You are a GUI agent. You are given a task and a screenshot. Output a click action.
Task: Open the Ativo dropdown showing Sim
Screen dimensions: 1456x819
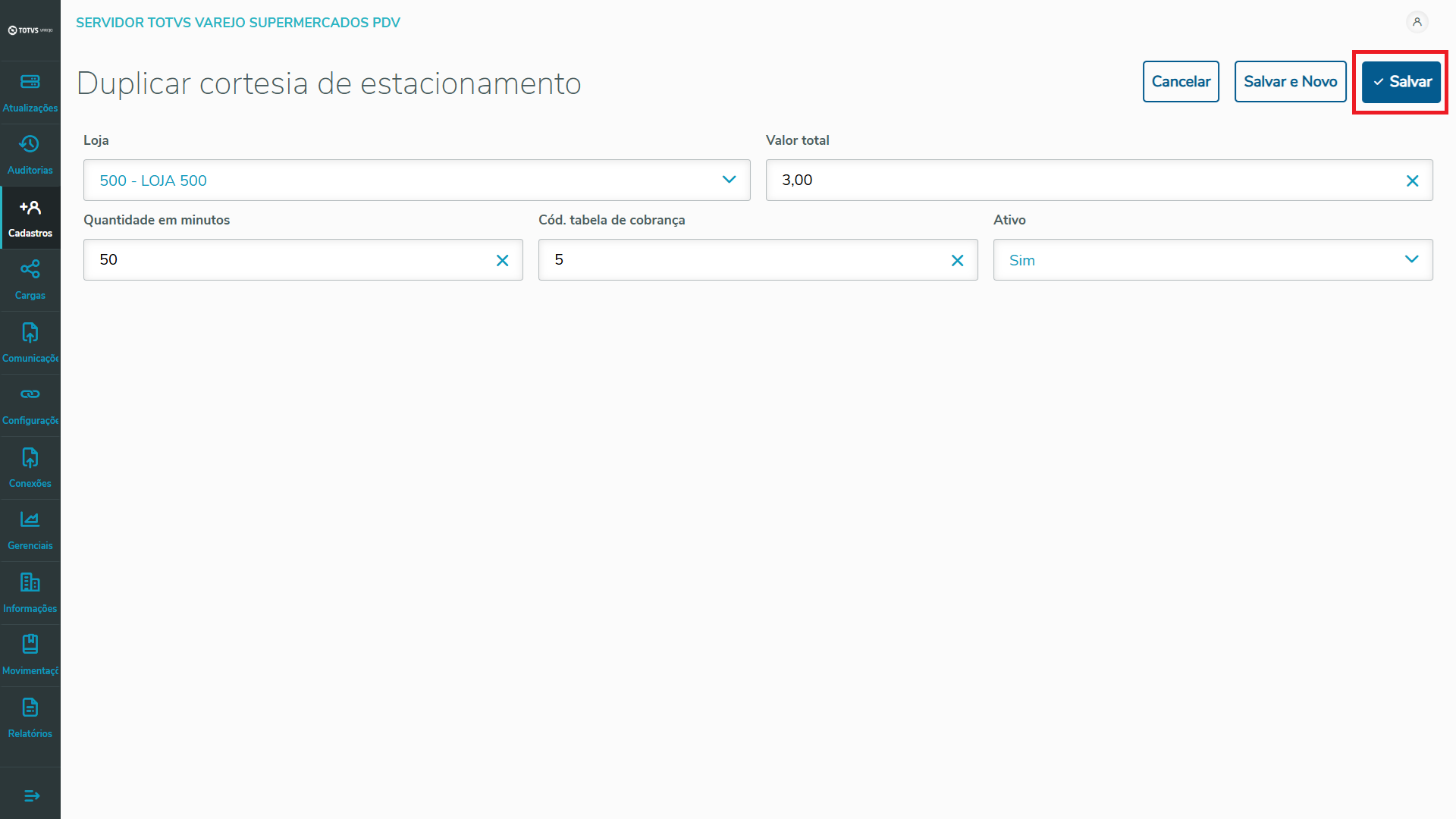click(x=1411, y=259)
